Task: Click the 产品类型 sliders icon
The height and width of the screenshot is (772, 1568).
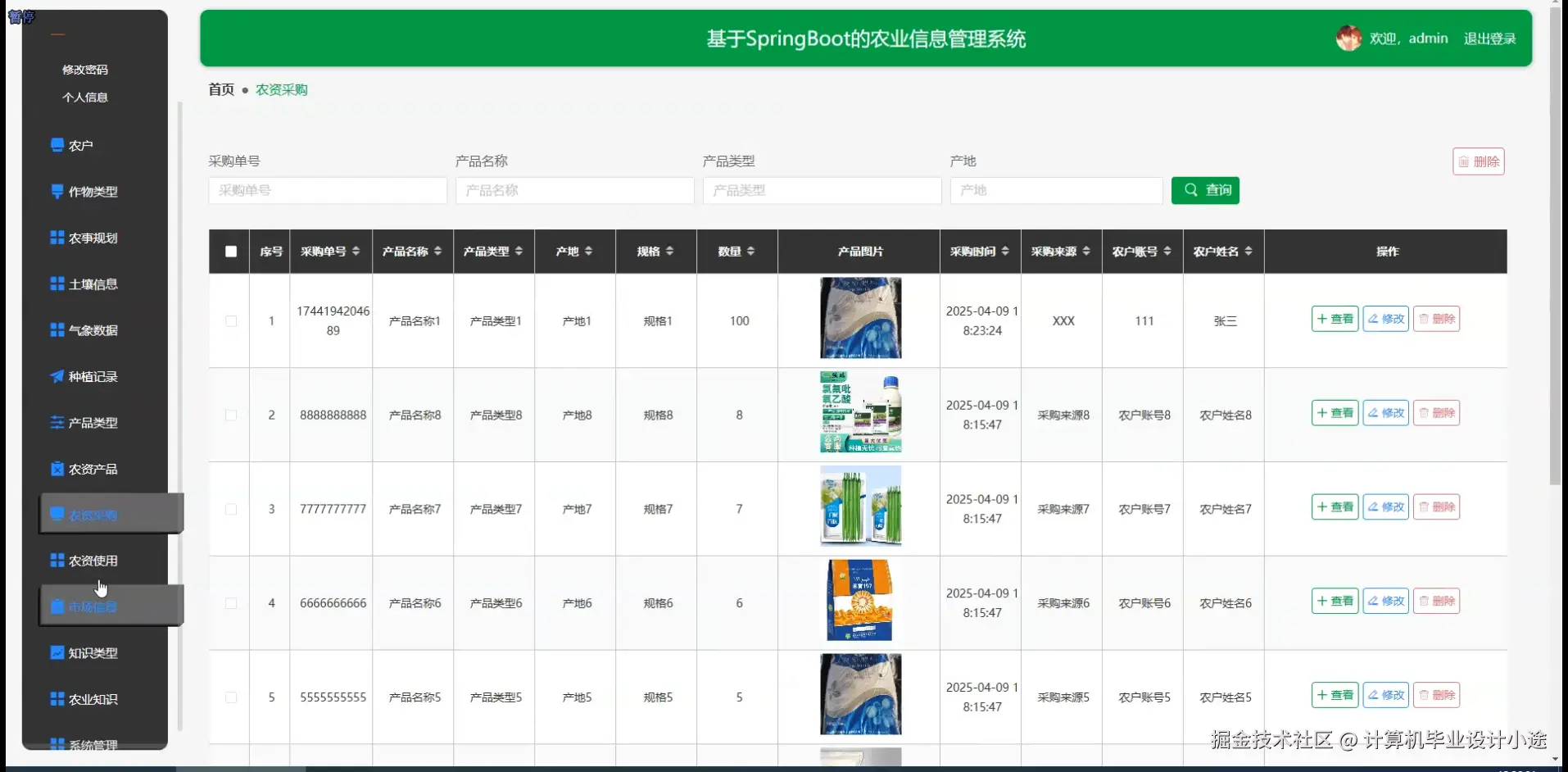Action: point(57,423)
